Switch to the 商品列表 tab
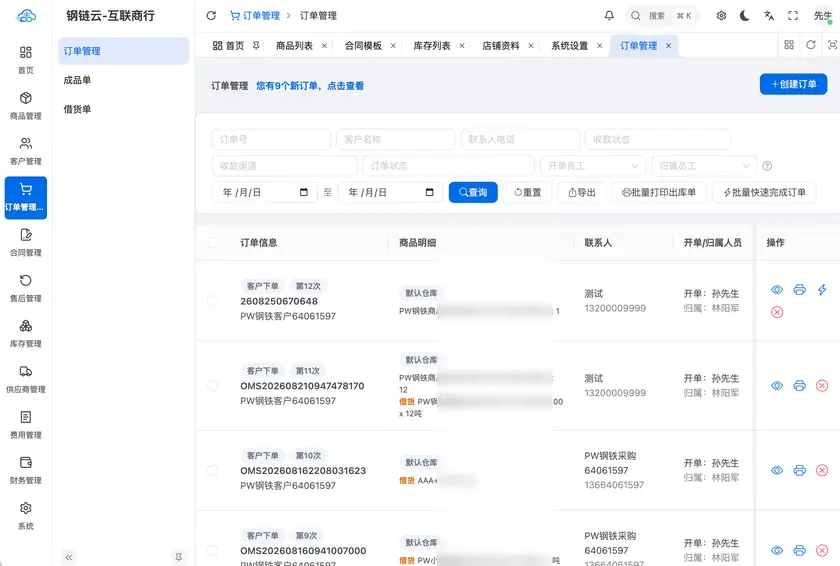 (294, 46)
